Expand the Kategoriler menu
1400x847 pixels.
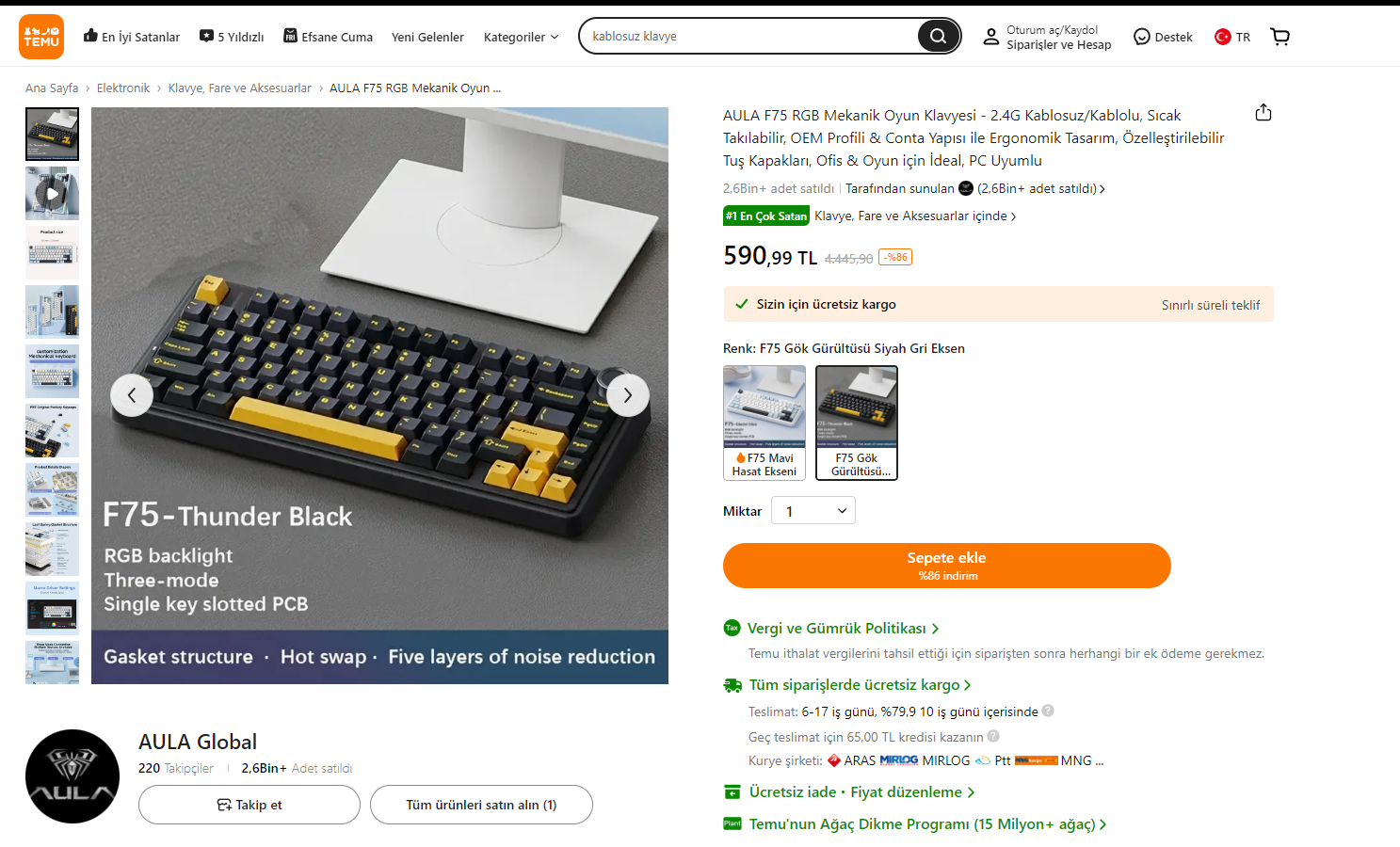click(x=521, y=37)
